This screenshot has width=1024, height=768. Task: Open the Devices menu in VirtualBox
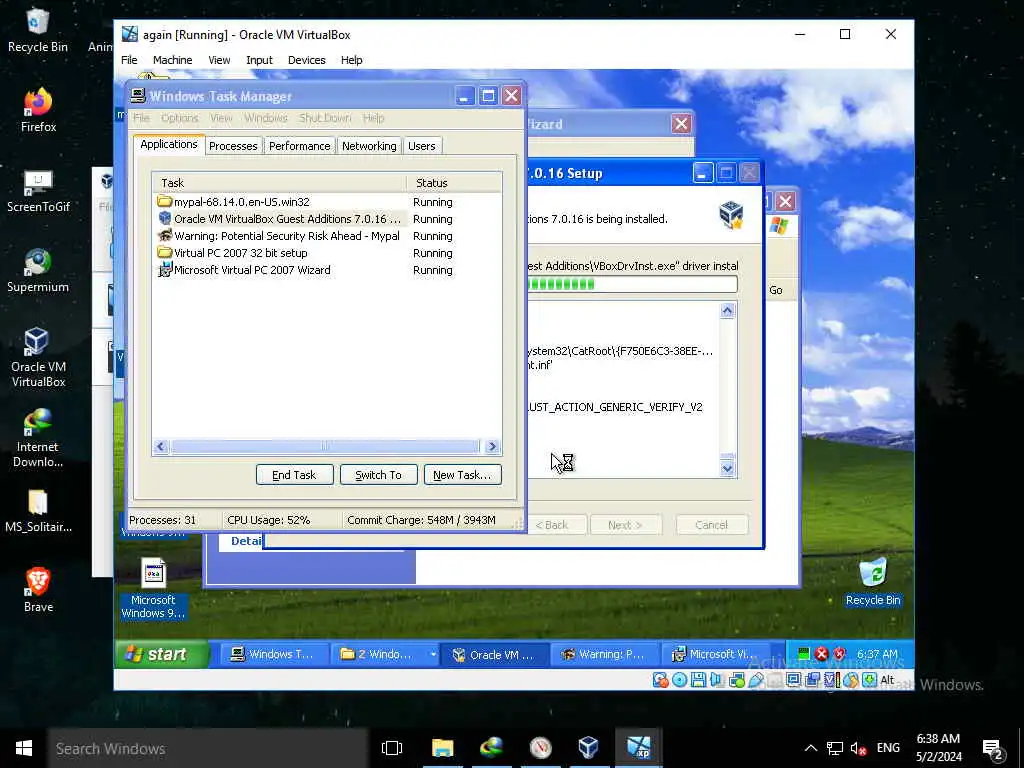pyautogui.click(x=306, y=60)
